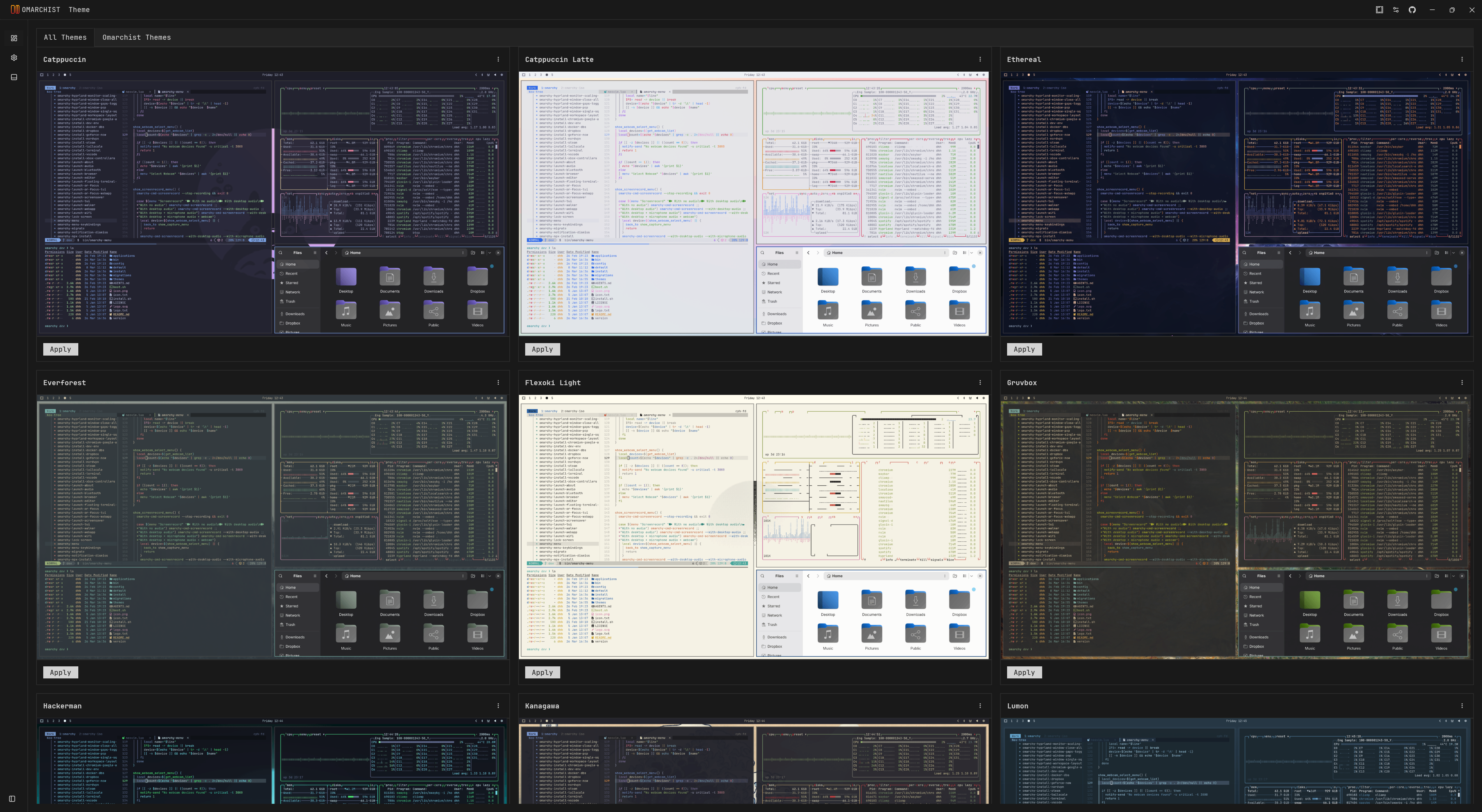Click the "Flexoki Light" card title

click(x=553, y=383)
